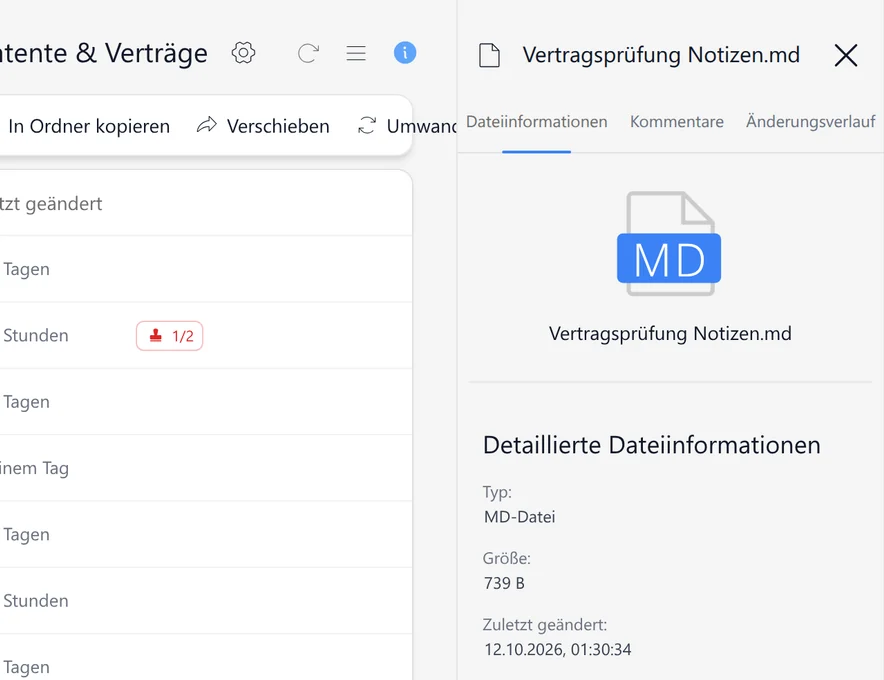Click the folder title ending in '& Verträge'

click(x=104, y=54)
